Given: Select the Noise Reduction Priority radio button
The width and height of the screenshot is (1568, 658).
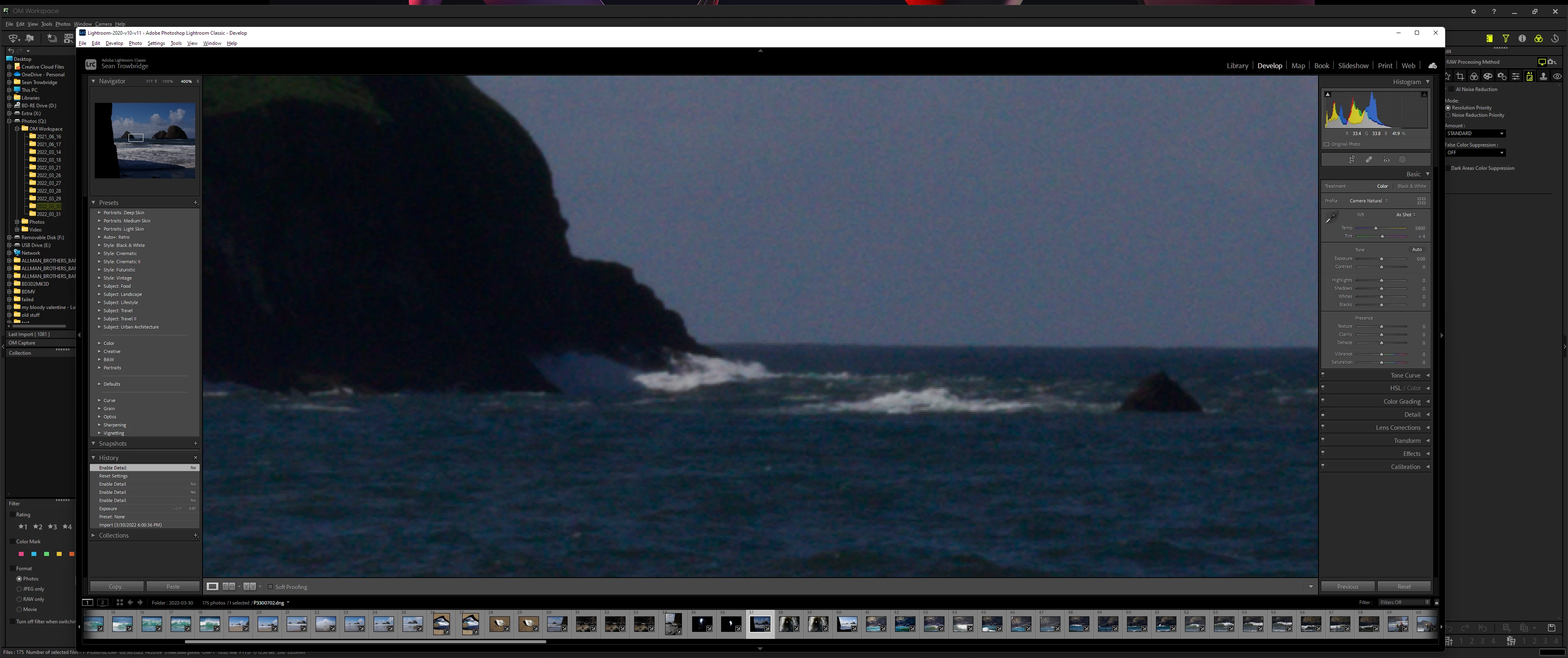Looking at the screenshot, I should coord(1449,115).
